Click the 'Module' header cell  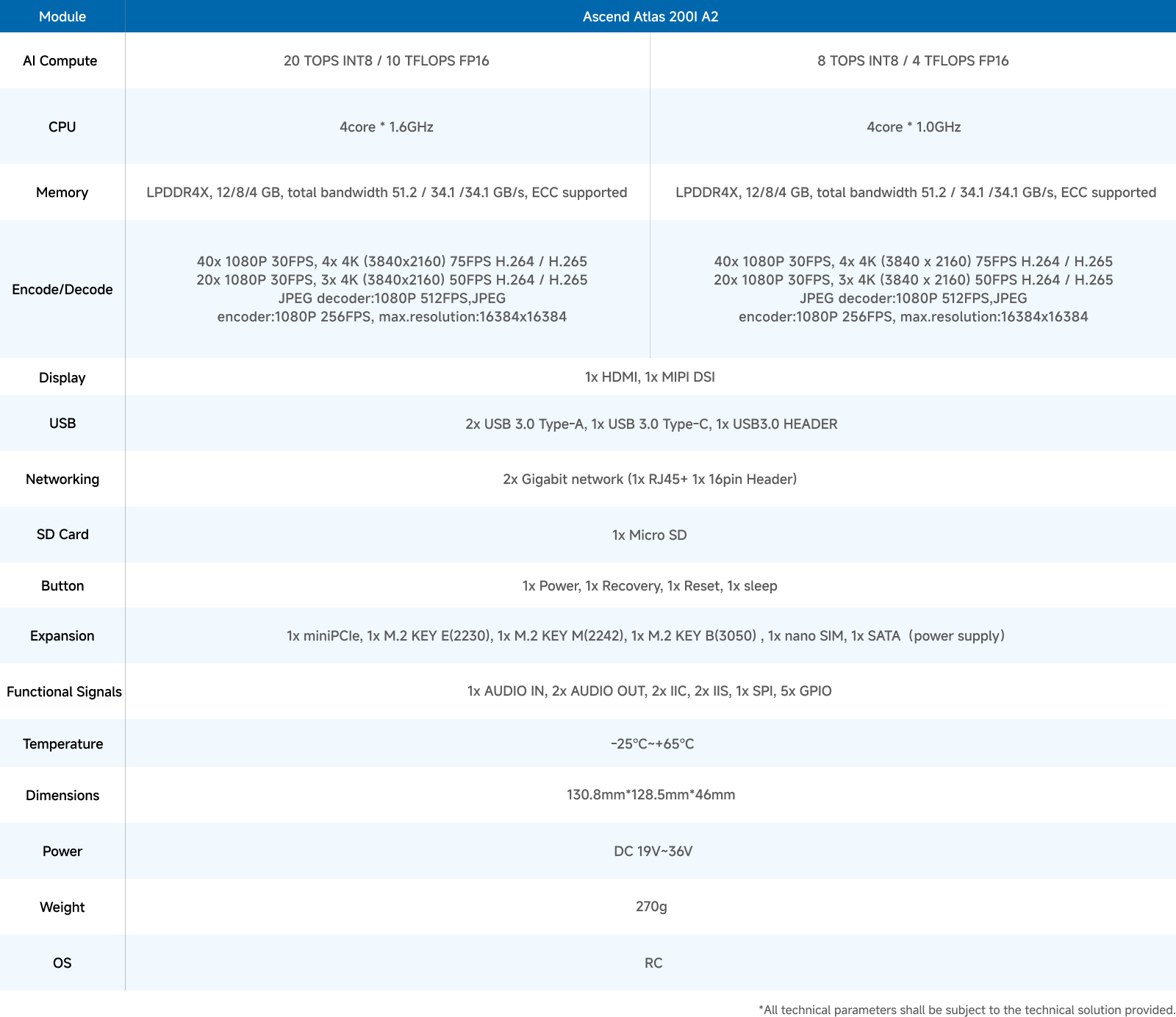click(x=62, y=16)
